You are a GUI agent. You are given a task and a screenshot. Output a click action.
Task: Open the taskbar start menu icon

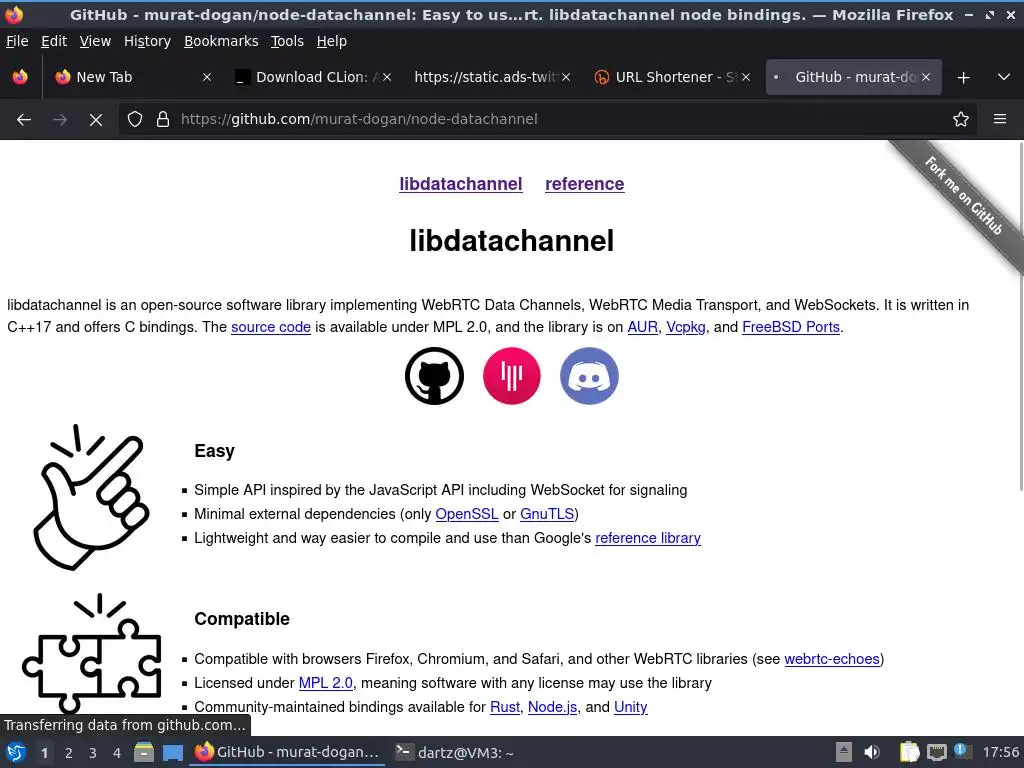click(16, 753)
